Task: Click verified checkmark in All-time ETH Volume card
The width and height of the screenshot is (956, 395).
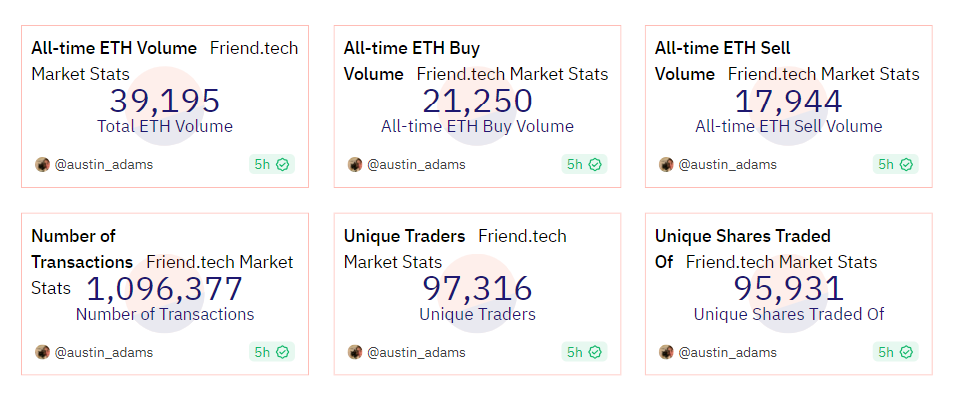Action: click(282, 165)
